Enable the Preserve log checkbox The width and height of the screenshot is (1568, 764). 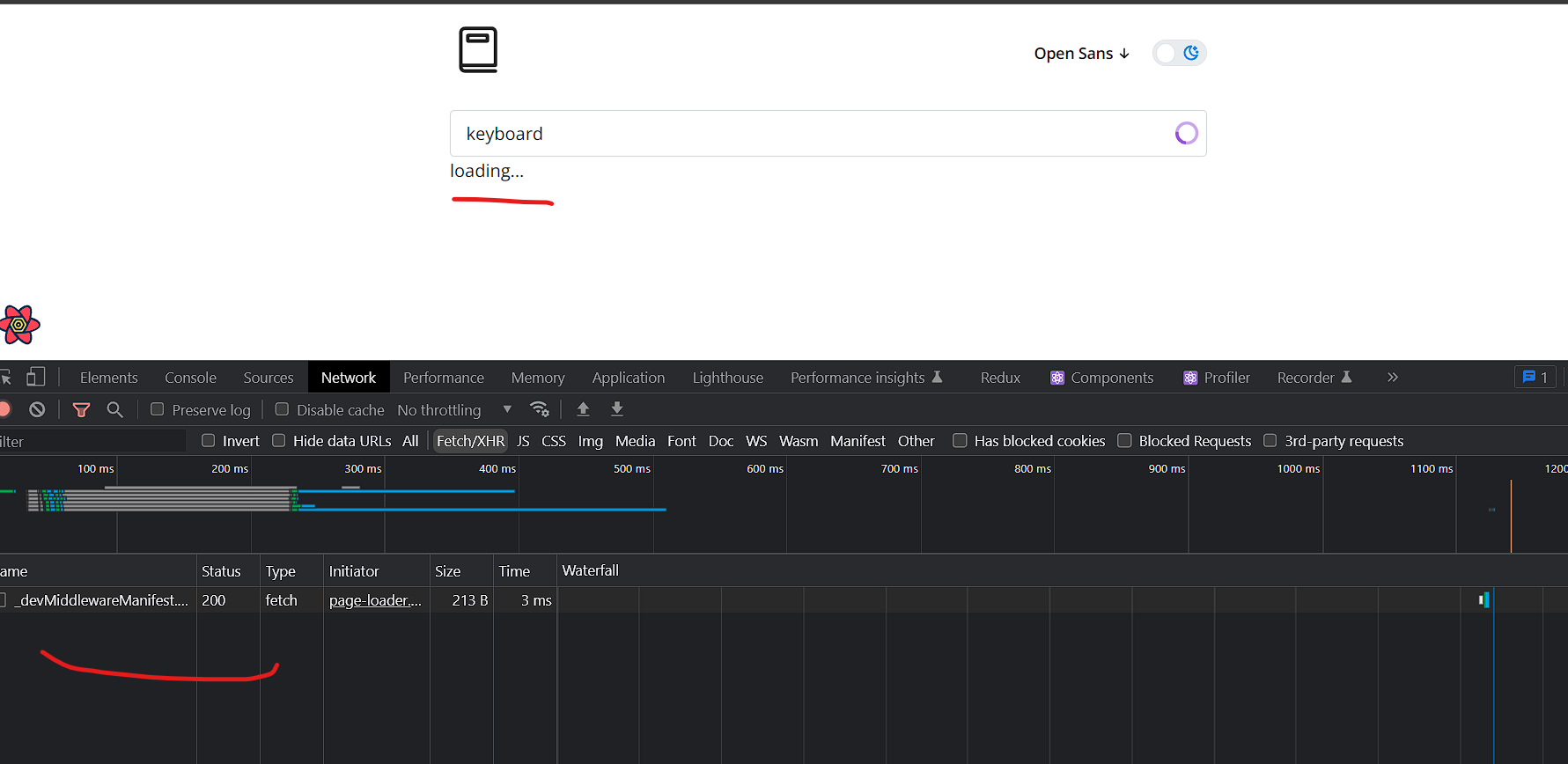tap(158, 409)
